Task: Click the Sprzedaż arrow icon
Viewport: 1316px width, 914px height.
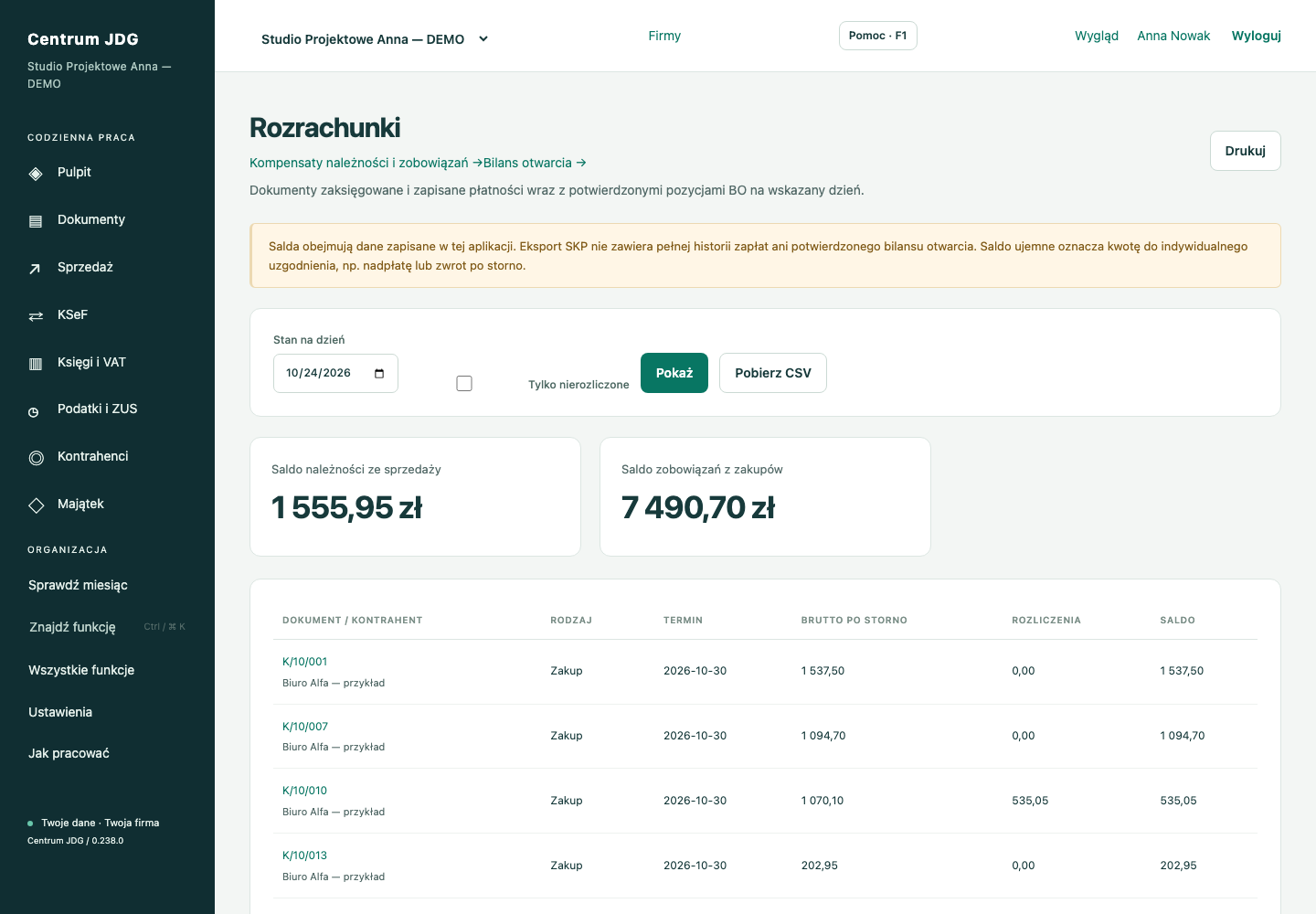Action: pyautogui.click(x=36, y=269)
